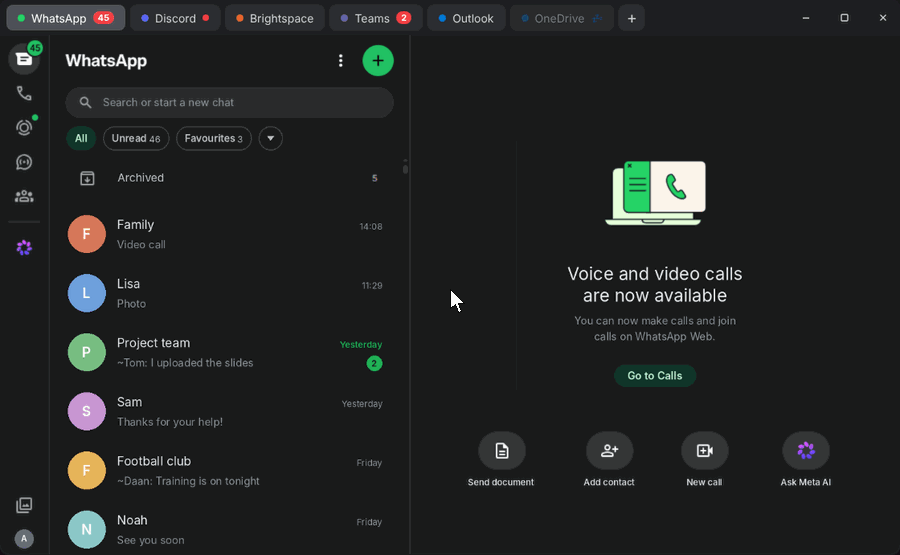The image size is (900, 555).
Task: Open the Media gallery icon near the sidebar bottom
Action: point(24,505)
